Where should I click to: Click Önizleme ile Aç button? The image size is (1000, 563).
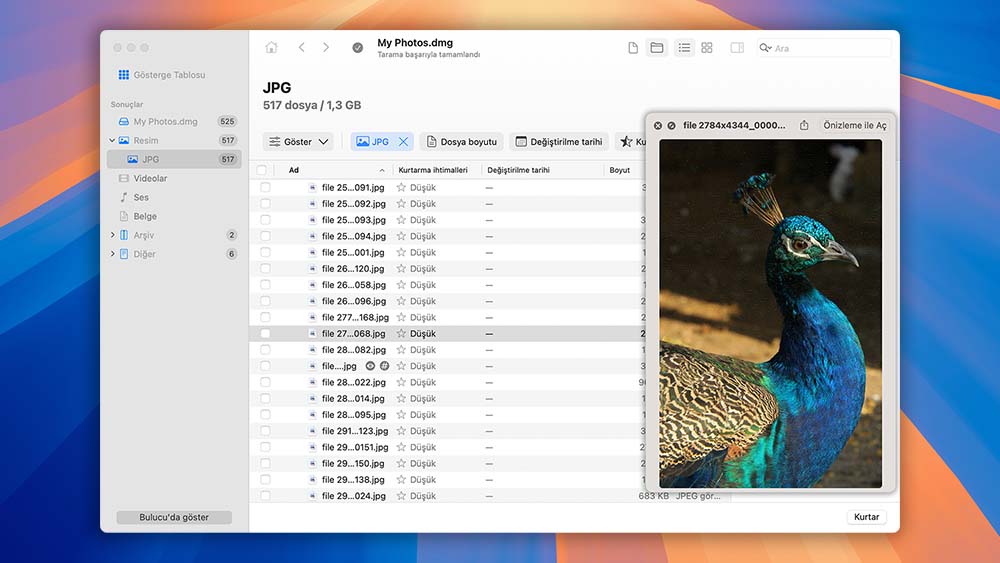(x=855, y=126)
